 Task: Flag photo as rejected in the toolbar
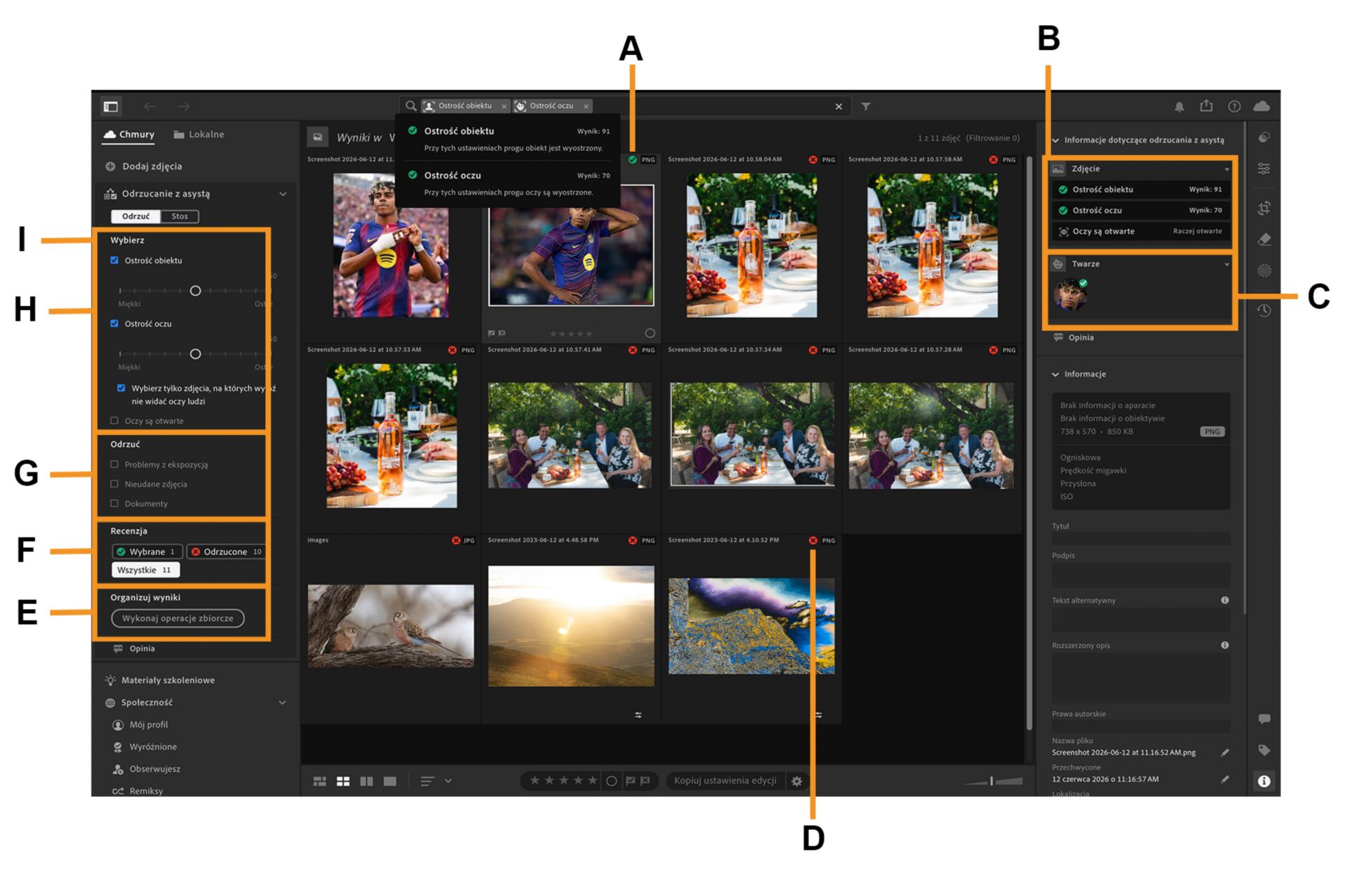(x=645, y=781)
